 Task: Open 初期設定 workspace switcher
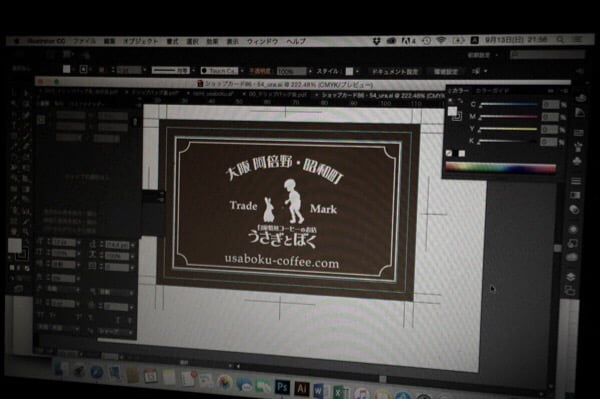click(x=481, y=55)
